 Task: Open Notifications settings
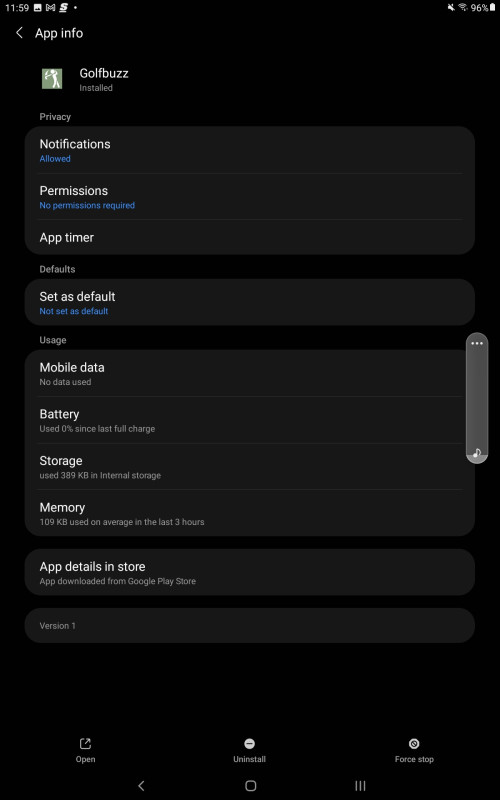[x=250, y=150]
